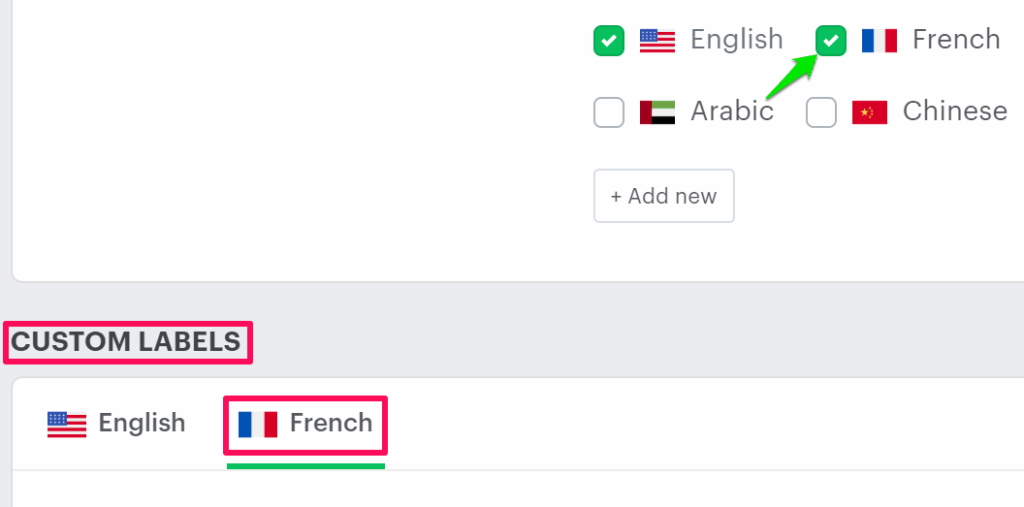Click the Add new language button
Screen dimensions: 1024x507
coord(664,196)
